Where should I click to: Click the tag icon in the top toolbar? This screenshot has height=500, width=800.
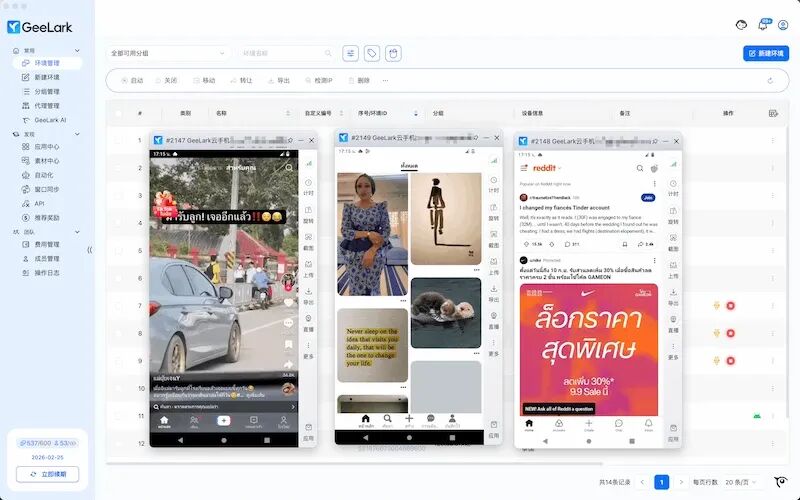click(372, 53)
